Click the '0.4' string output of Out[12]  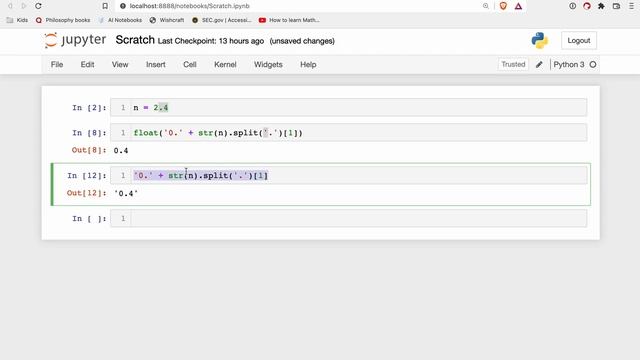126,193
